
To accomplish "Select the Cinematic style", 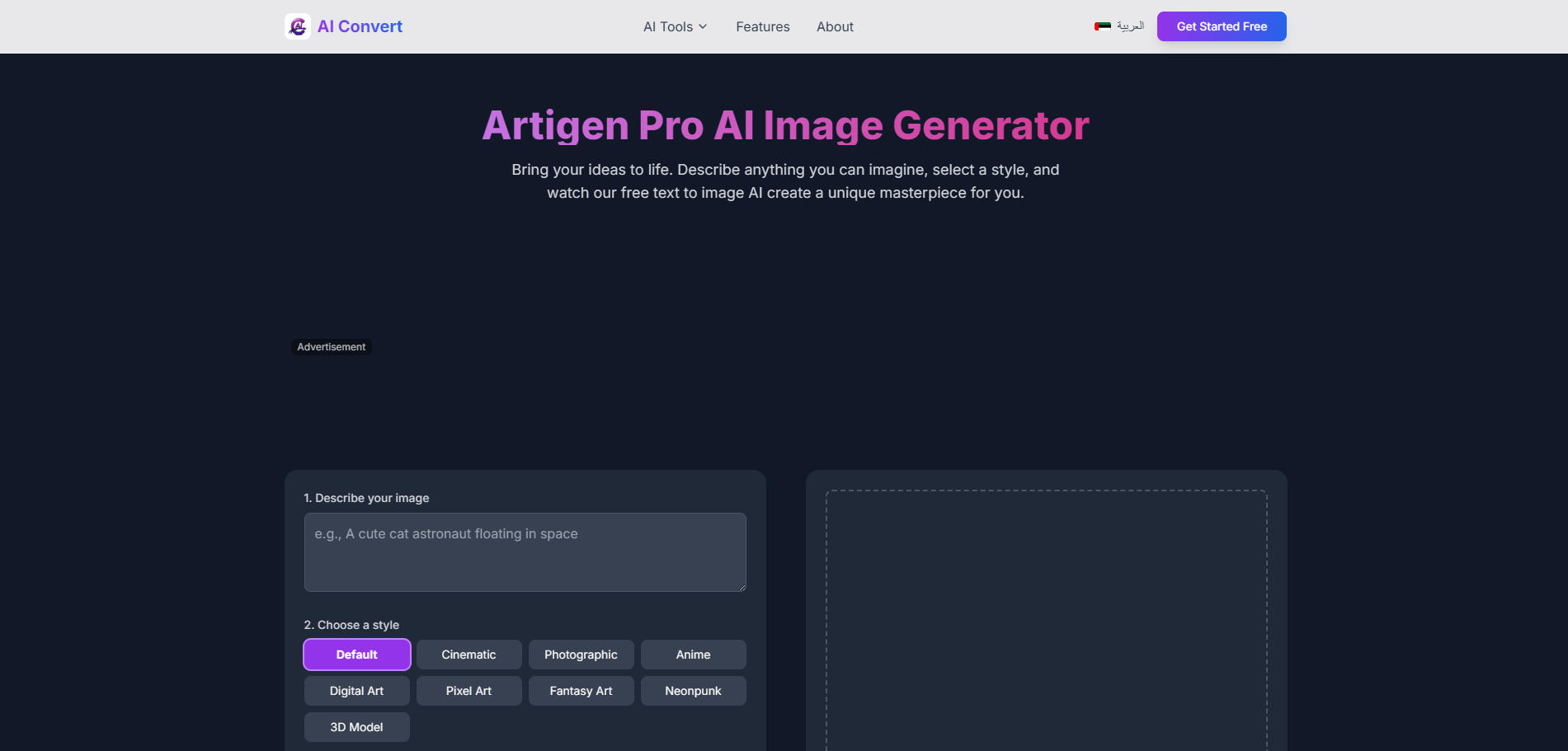I will click(469, 654).
